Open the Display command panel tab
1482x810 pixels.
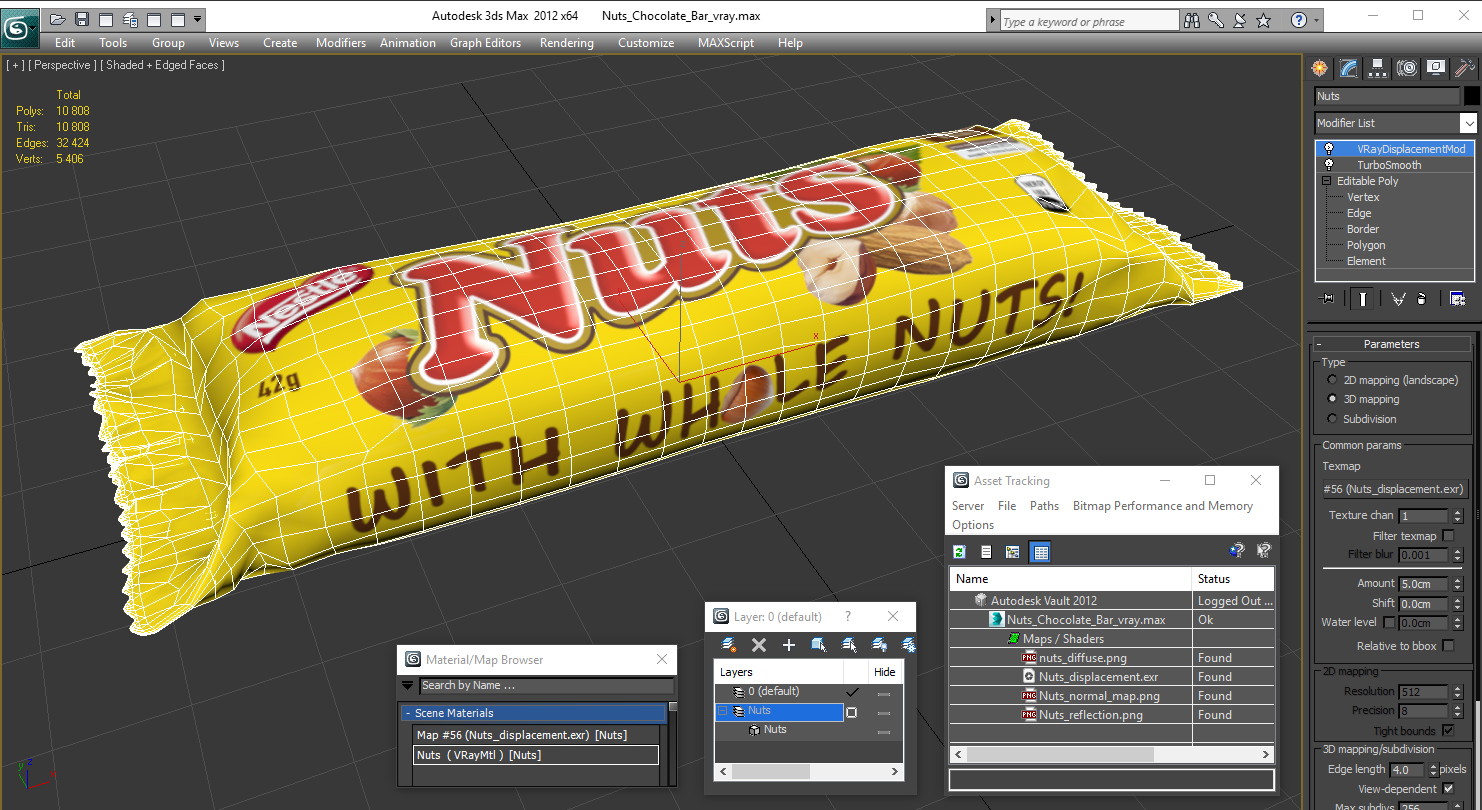coord(1436,68)
